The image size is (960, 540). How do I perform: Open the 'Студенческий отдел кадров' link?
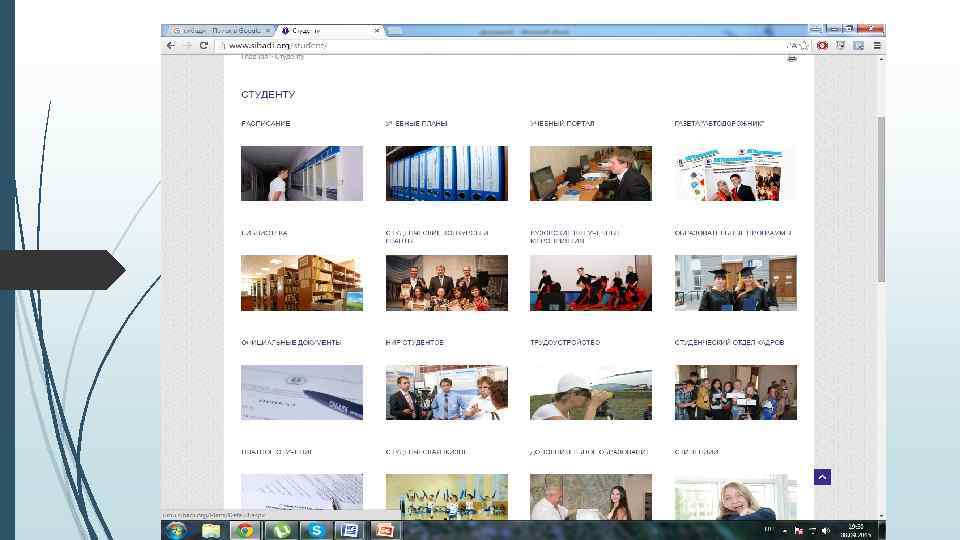click(x=729, y=342)
